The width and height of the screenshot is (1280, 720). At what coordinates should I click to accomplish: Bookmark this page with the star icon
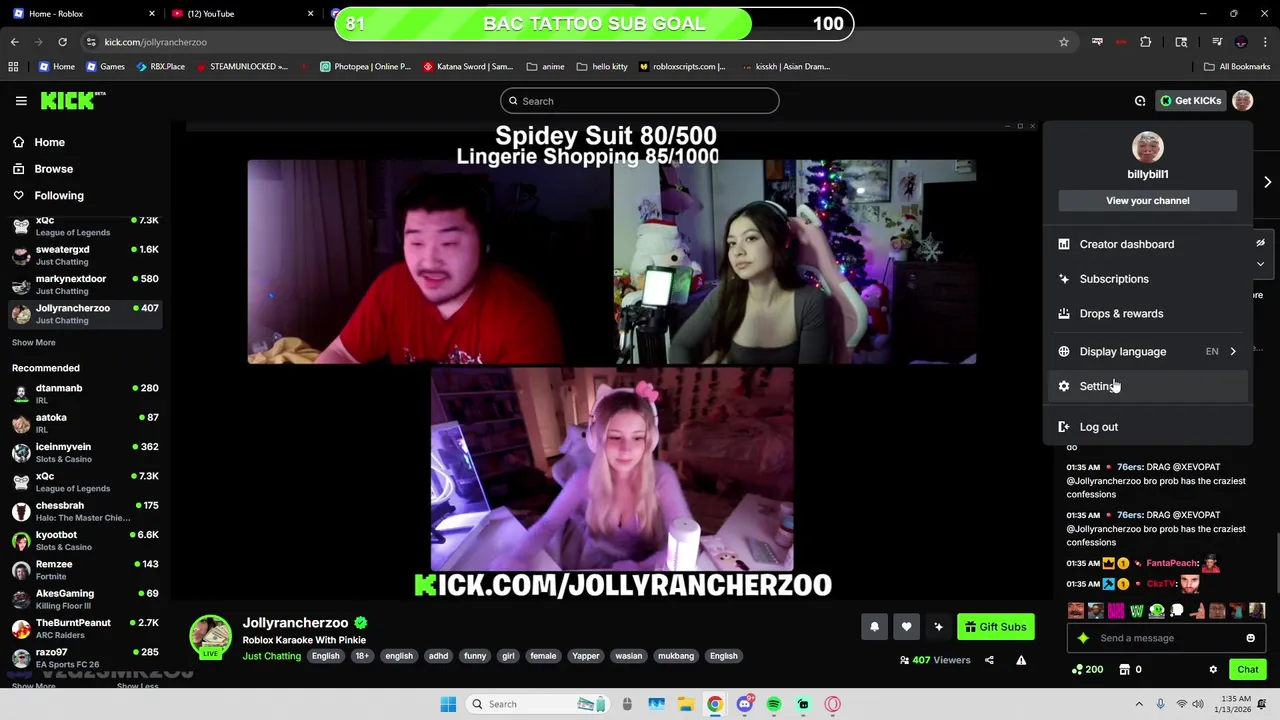click(1064, 42)
